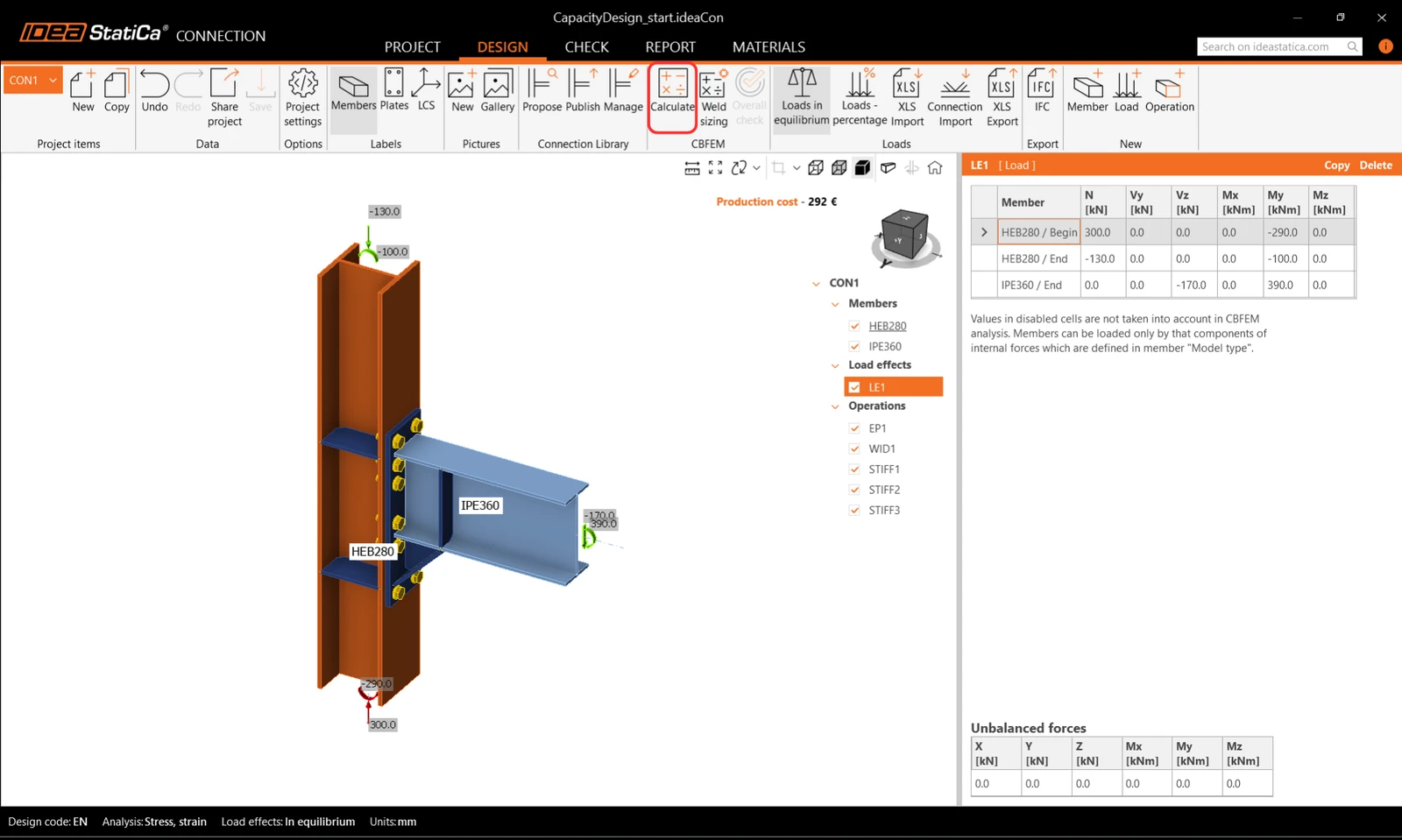The image size is (1402, 840).
Task: Add a New Member
Action: pyautogui.click(x=1087, y=90)
